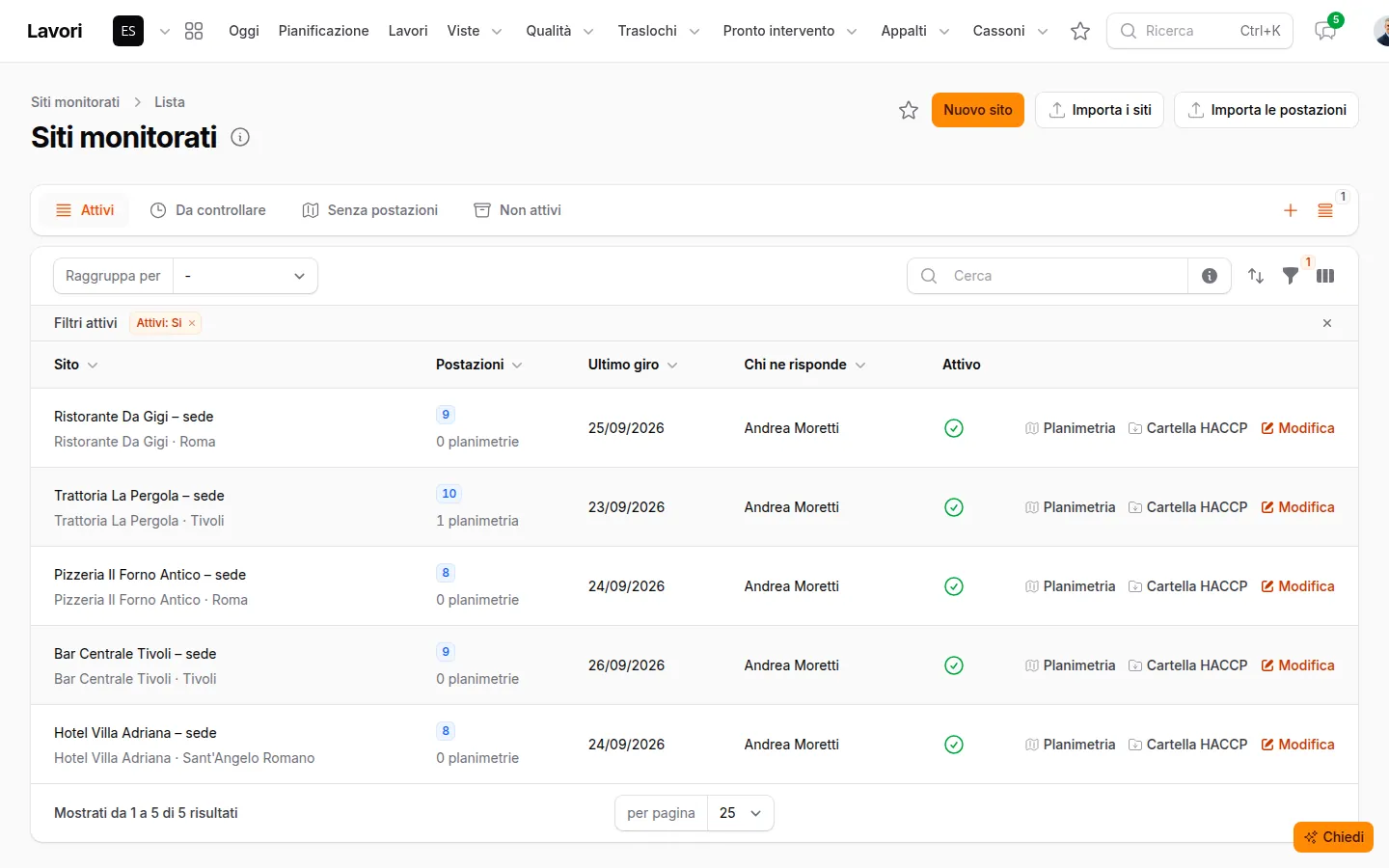Toggle active status for Ristorante Da Gigi
1389x868 pixels.
click(954, 428)
